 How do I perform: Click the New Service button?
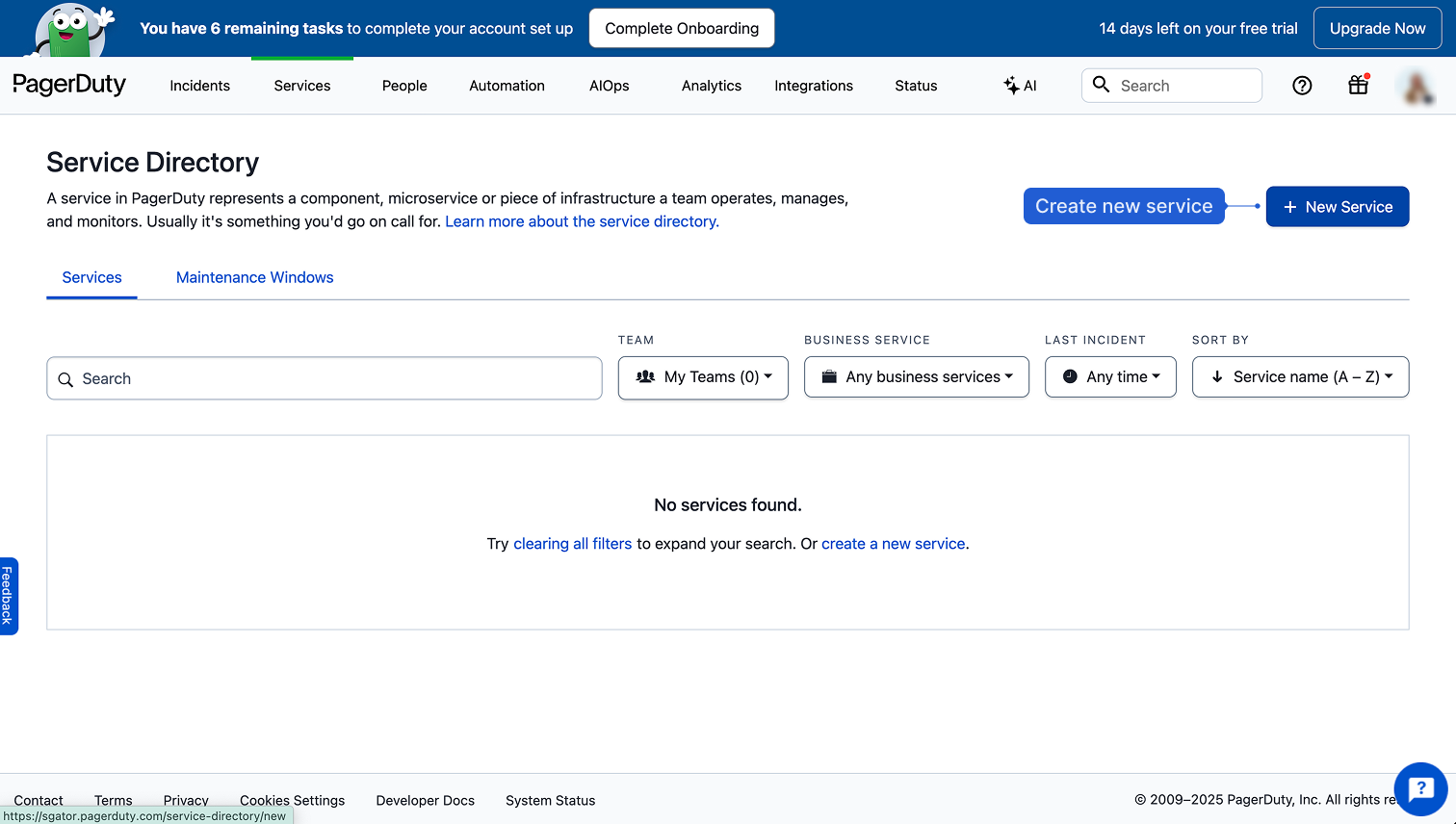(1338, 207)
